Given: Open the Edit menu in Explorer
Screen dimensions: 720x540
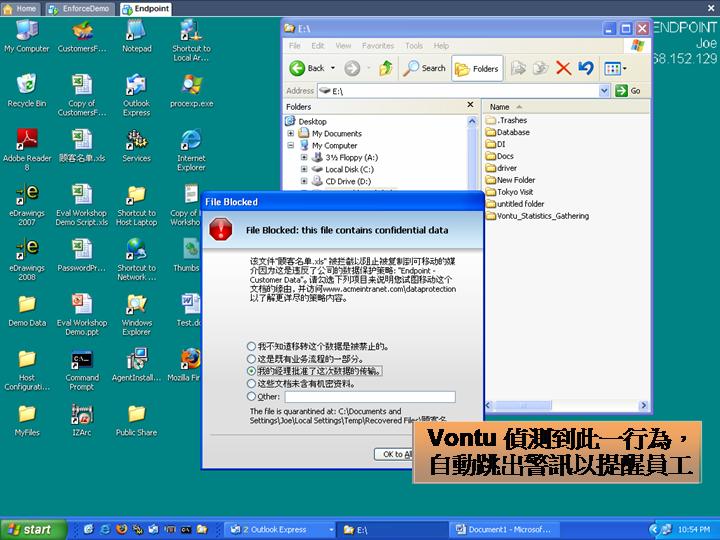Looking at the screenshot, I should pos(318,46).
